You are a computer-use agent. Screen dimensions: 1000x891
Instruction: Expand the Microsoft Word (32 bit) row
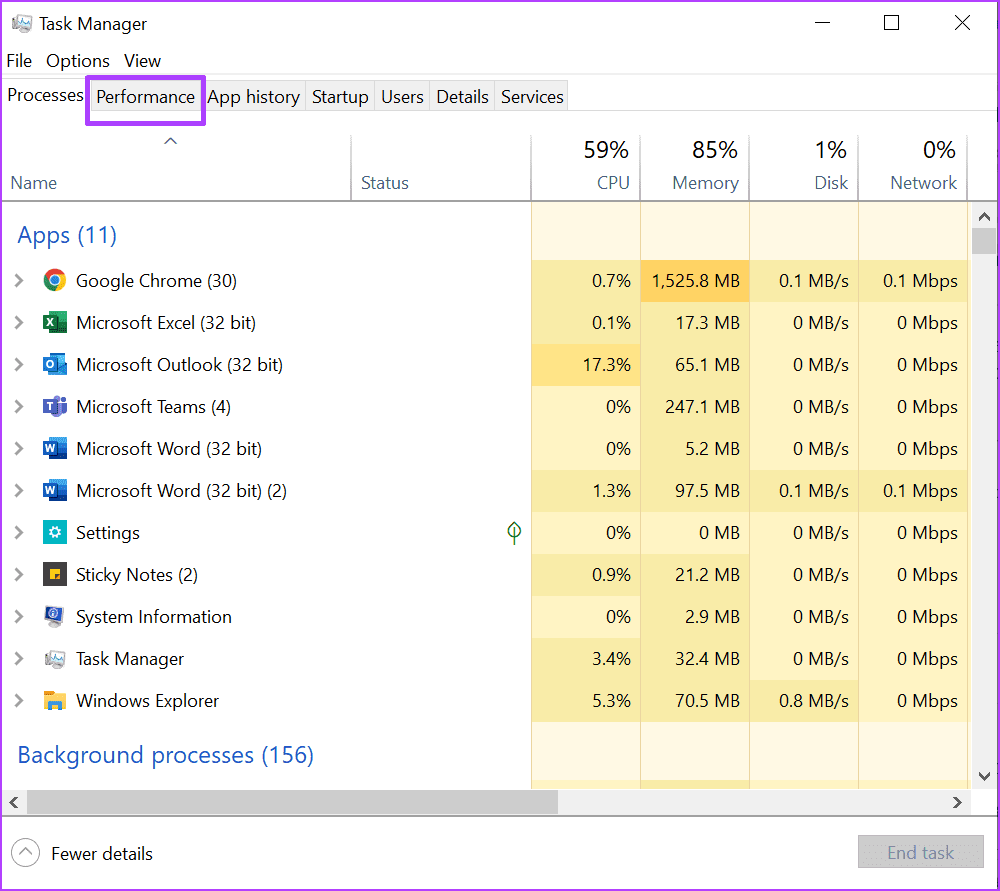click(x=19, y=449)
